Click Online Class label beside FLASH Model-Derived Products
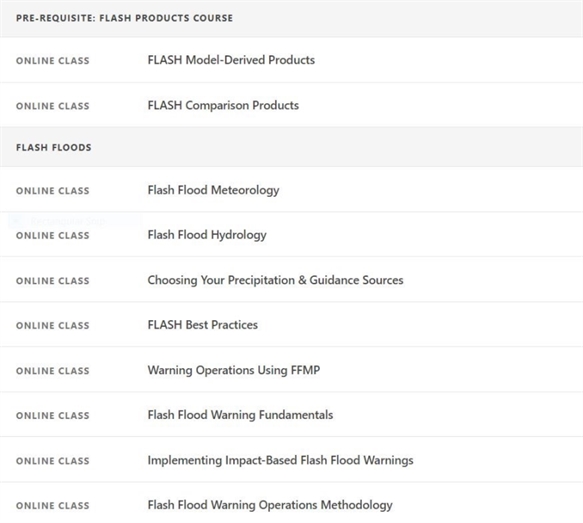This screenshot has height=523, width=583. pyautogui.click(x=52, y=61)
